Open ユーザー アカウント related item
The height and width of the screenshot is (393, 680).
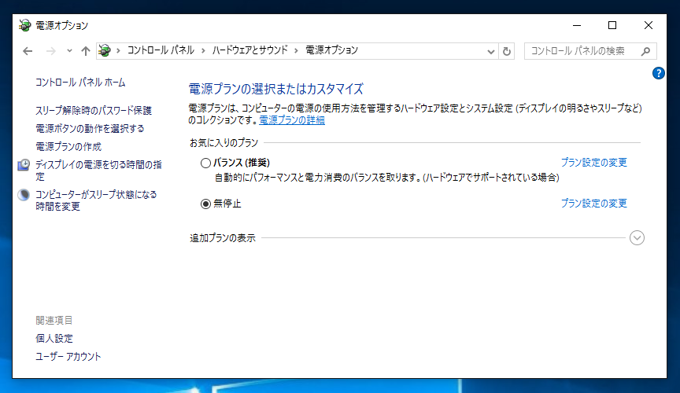[x=68, y=357]
